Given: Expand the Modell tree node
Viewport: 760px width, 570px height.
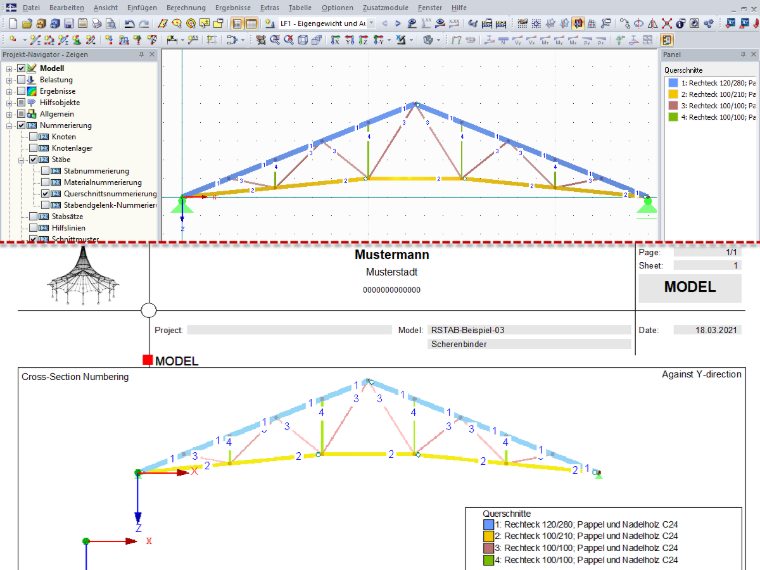Looking at the screenshot, I should tap(9, 68).
